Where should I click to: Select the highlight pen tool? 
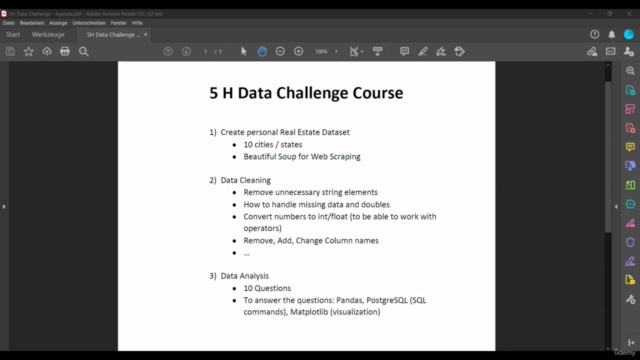(x=423, y=51)
